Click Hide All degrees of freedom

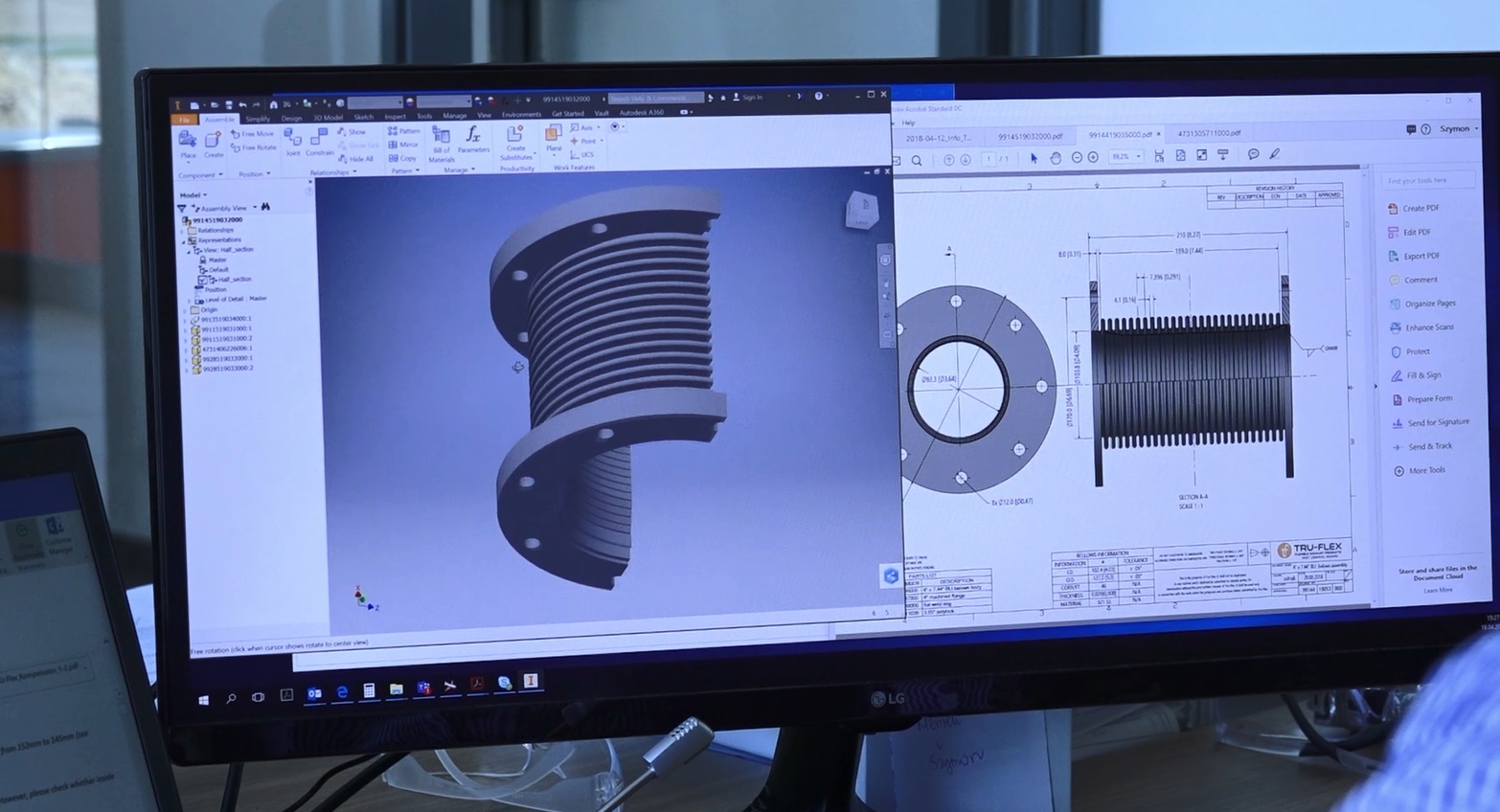click(356, 159)
